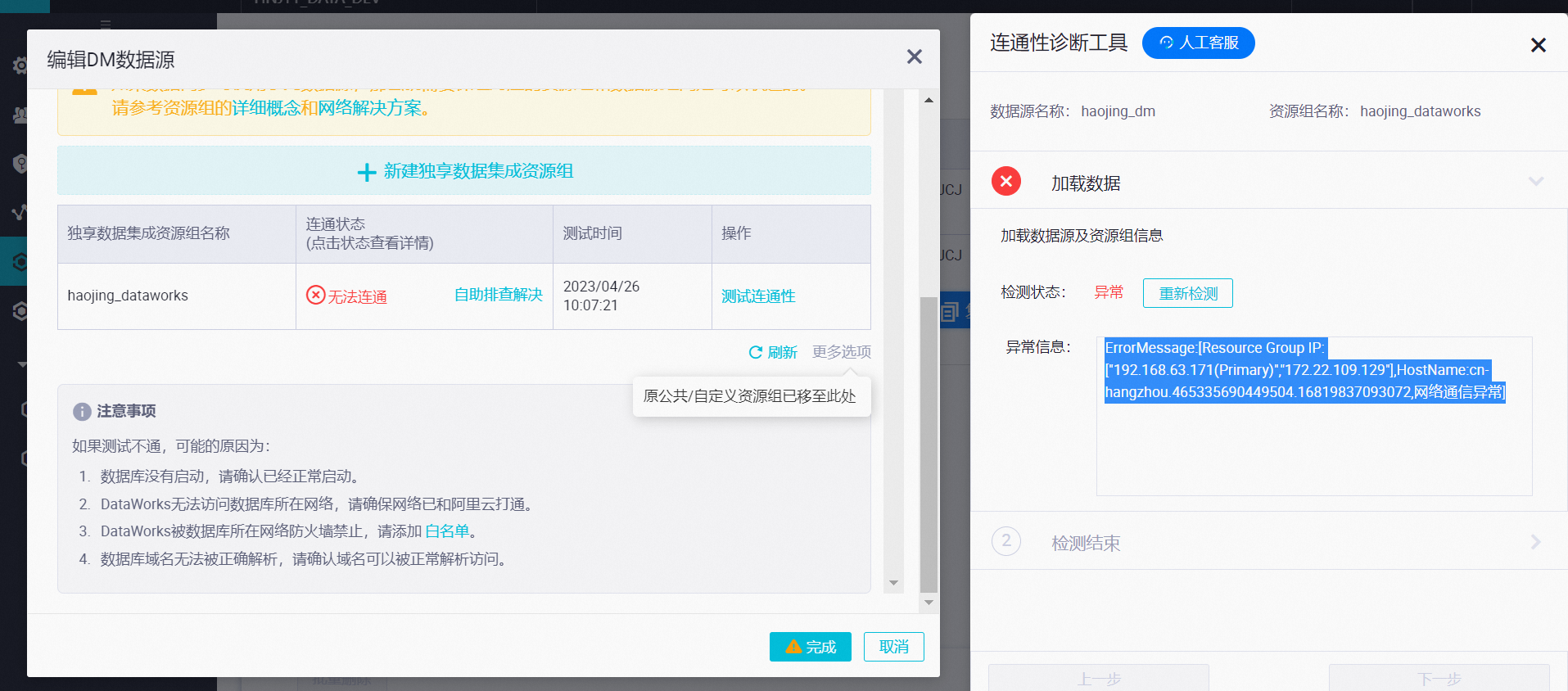Click the haojing_dm data source name
Screen dimensions: 1568x691
click(1118, 111)
